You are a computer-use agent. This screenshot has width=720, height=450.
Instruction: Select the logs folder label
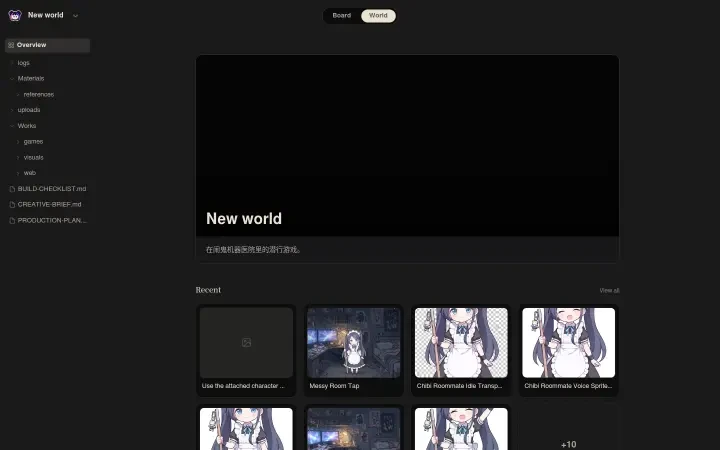click(23, 63)
